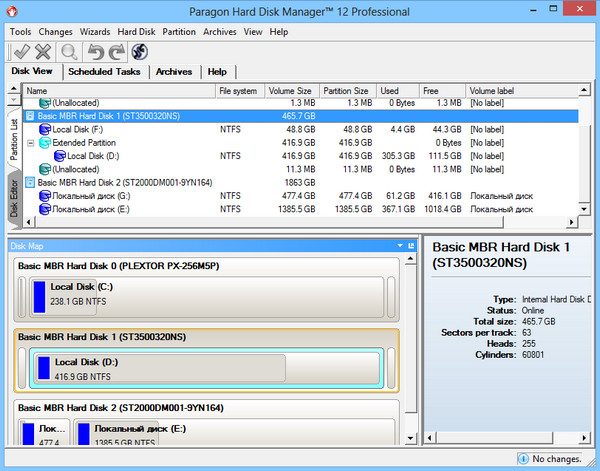Click the 11.3 MB Unallocated disk icon
The image size is (600, 471).
click(x=45, y=169)
